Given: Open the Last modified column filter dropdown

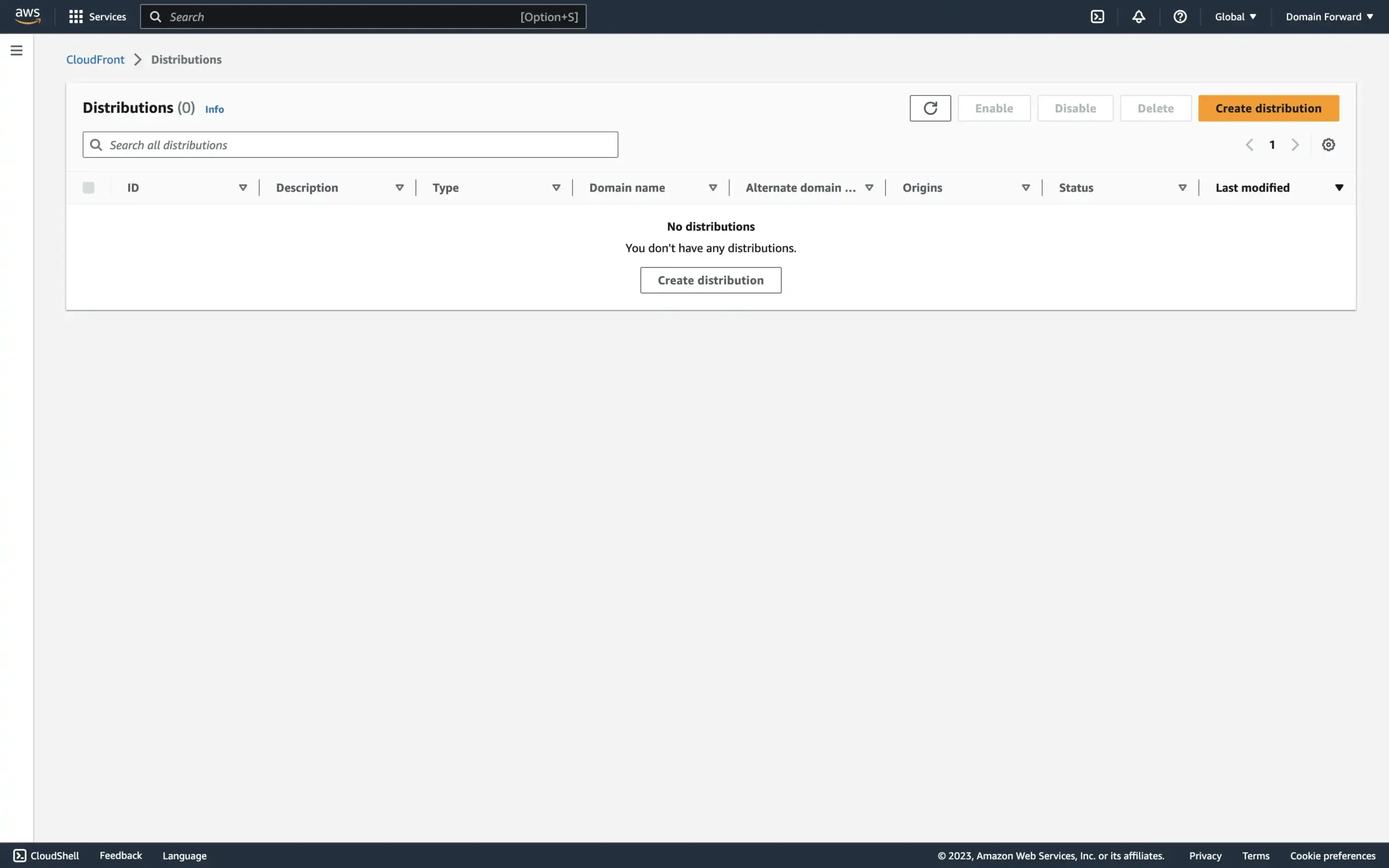Looking at the screenshot, I should (1340, 187).
